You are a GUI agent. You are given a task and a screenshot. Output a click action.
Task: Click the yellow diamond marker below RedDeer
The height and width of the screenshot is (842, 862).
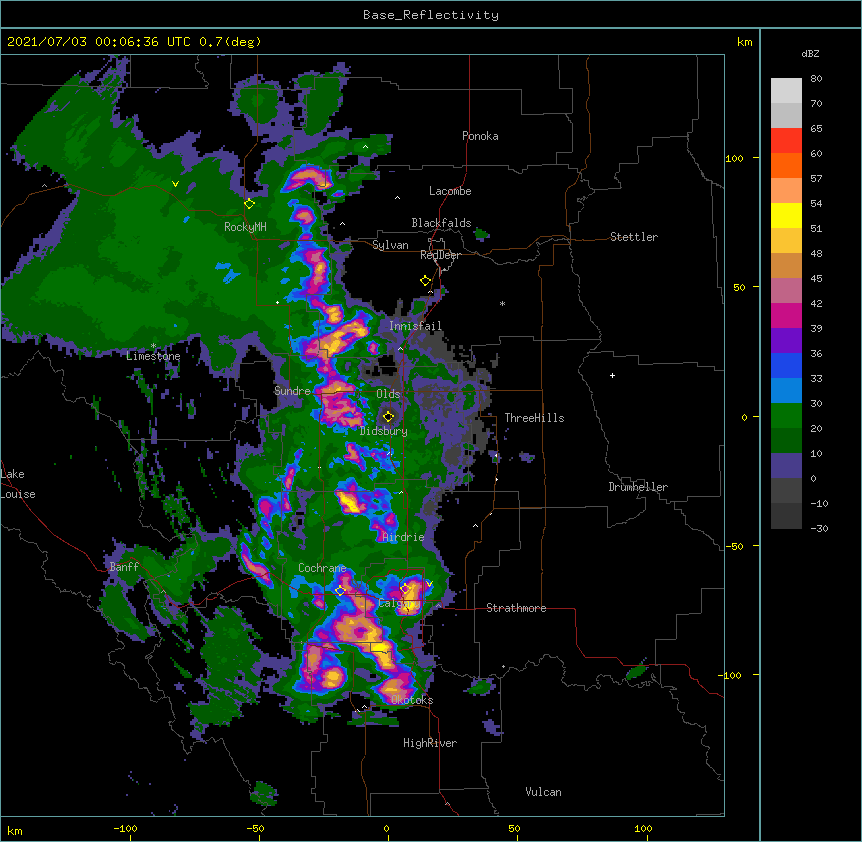(x=425, y=281)
